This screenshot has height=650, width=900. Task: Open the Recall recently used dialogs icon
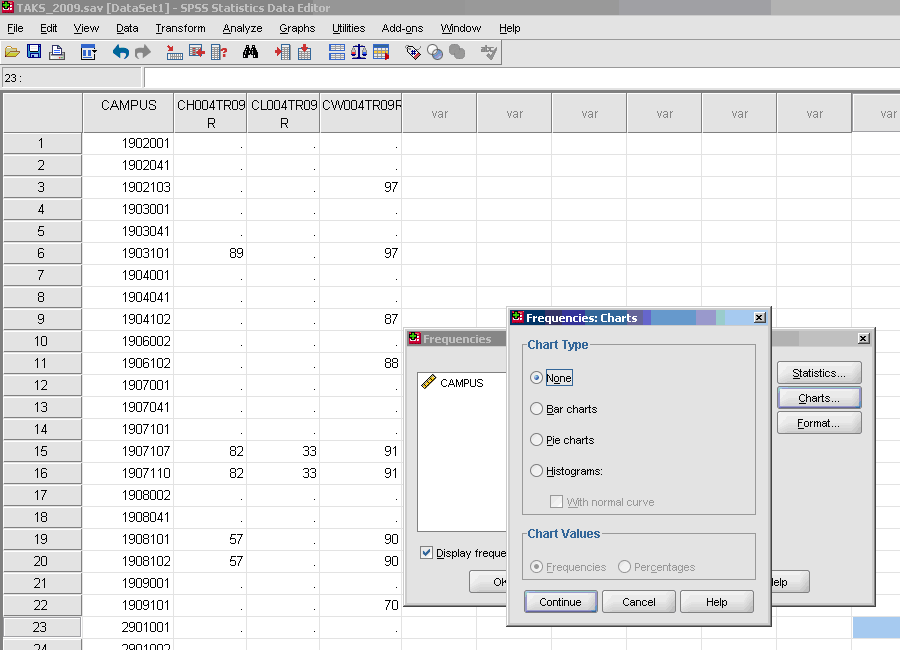tap(88, 53)
